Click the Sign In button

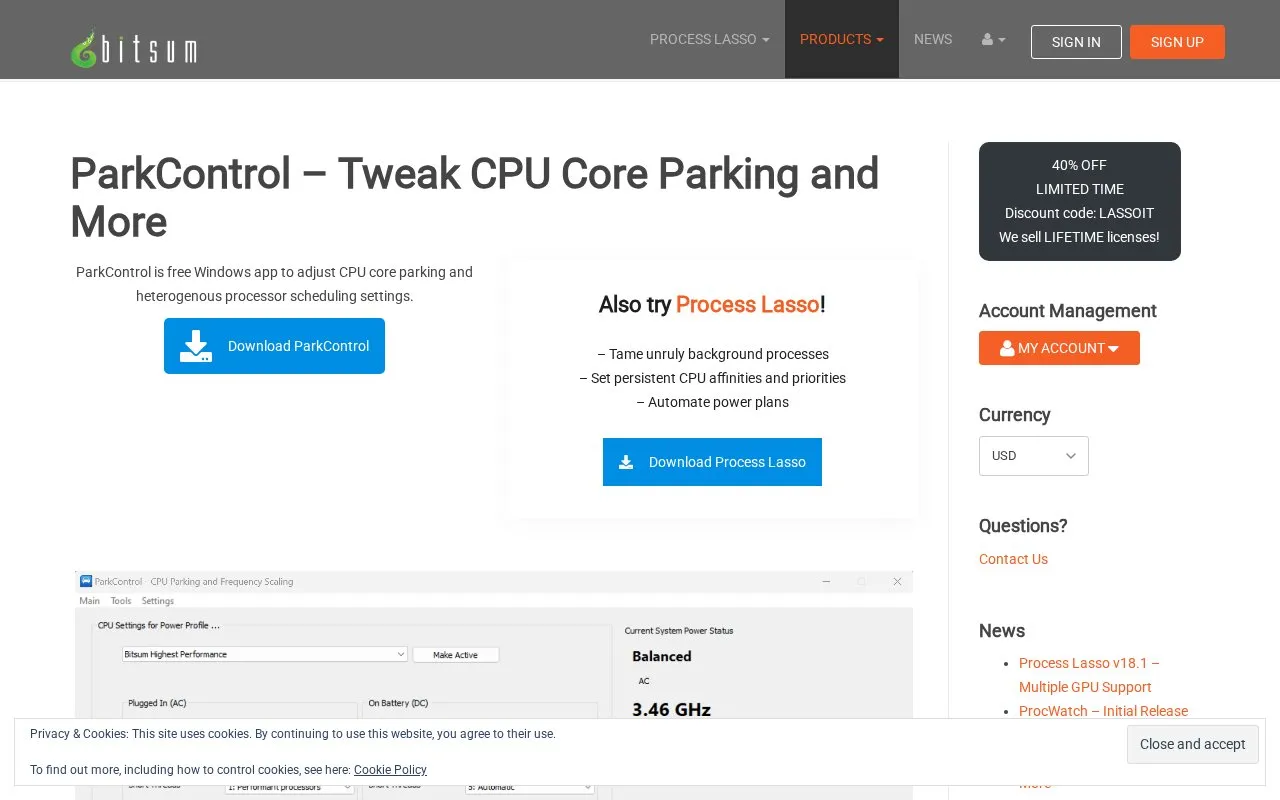click(x=1076, y=42)
